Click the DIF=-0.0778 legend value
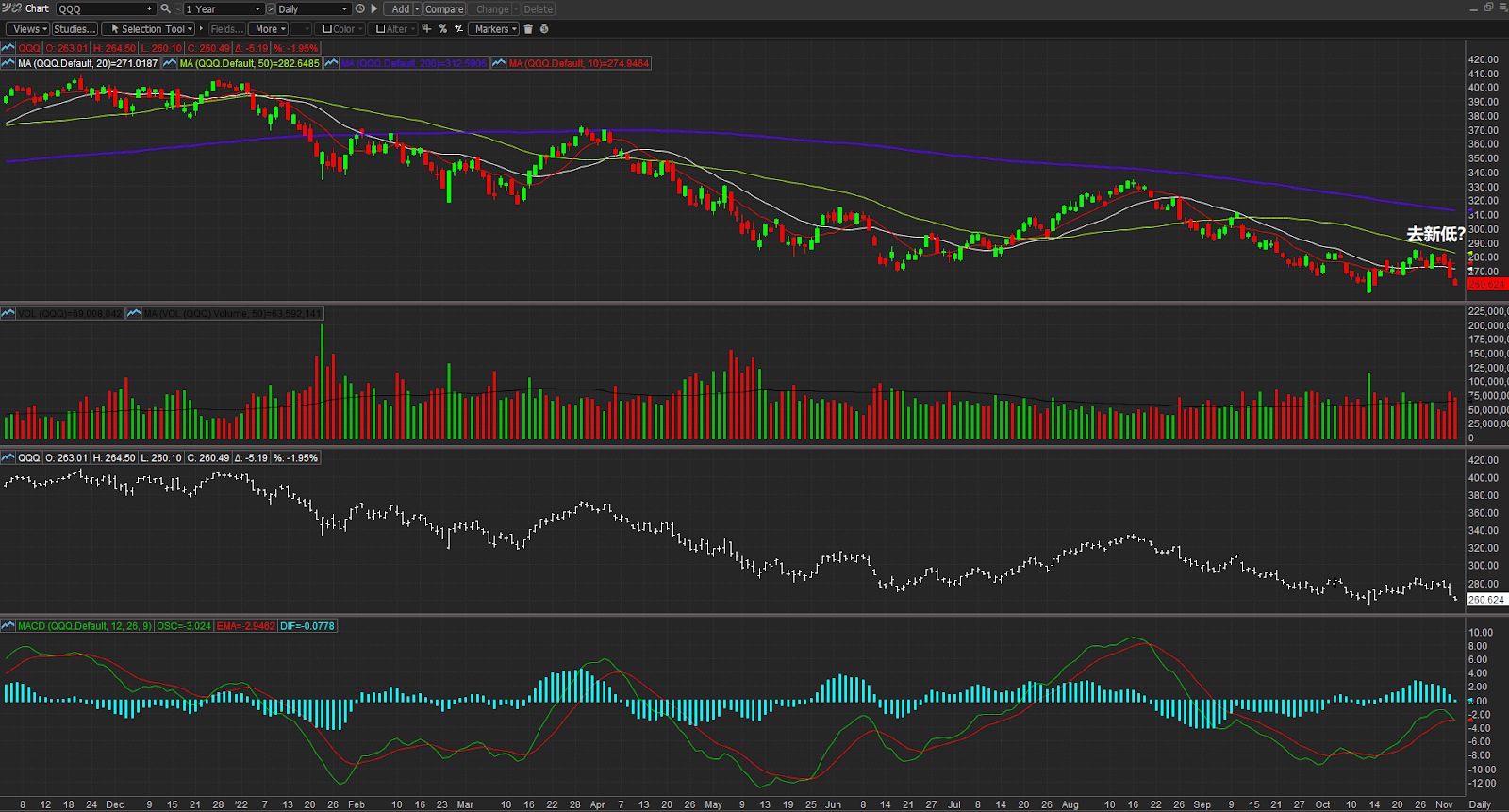Screen dimensions: 1509x812 307,626
